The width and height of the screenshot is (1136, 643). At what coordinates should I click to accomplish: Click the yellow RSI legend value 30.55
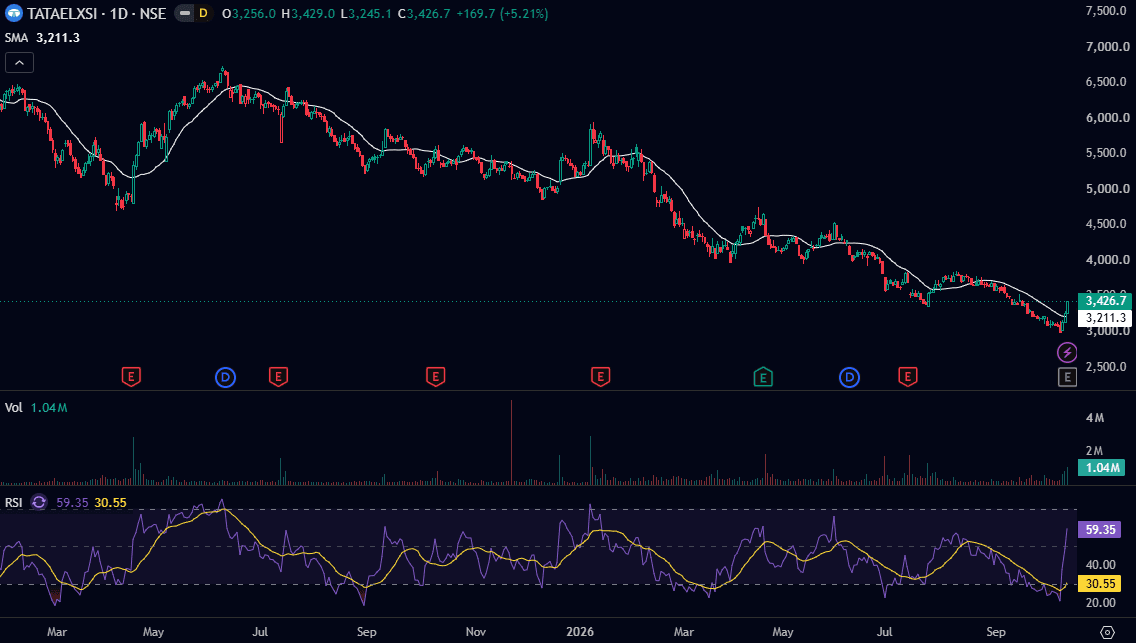(110, 503)
